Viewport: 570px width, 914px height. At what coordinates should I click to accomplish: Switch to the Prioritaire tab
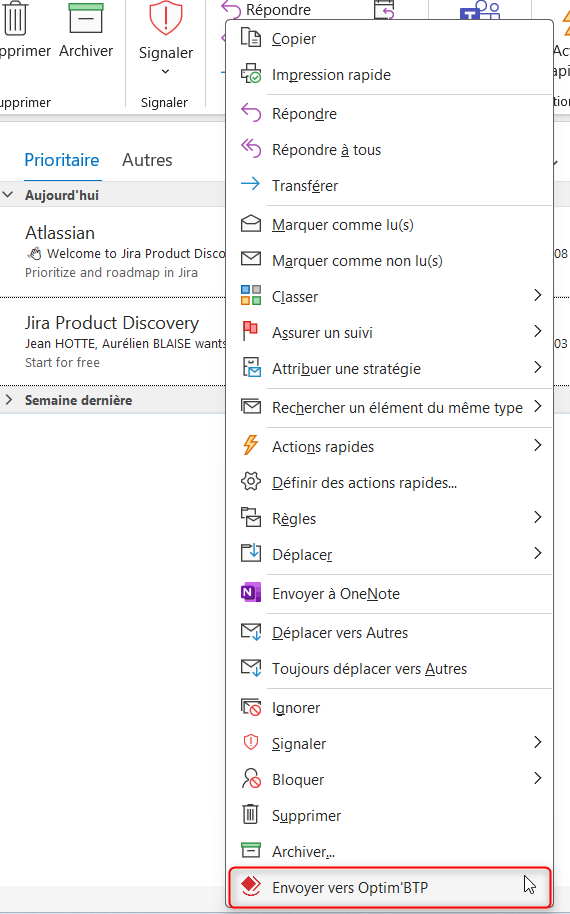tap(62, 160)
